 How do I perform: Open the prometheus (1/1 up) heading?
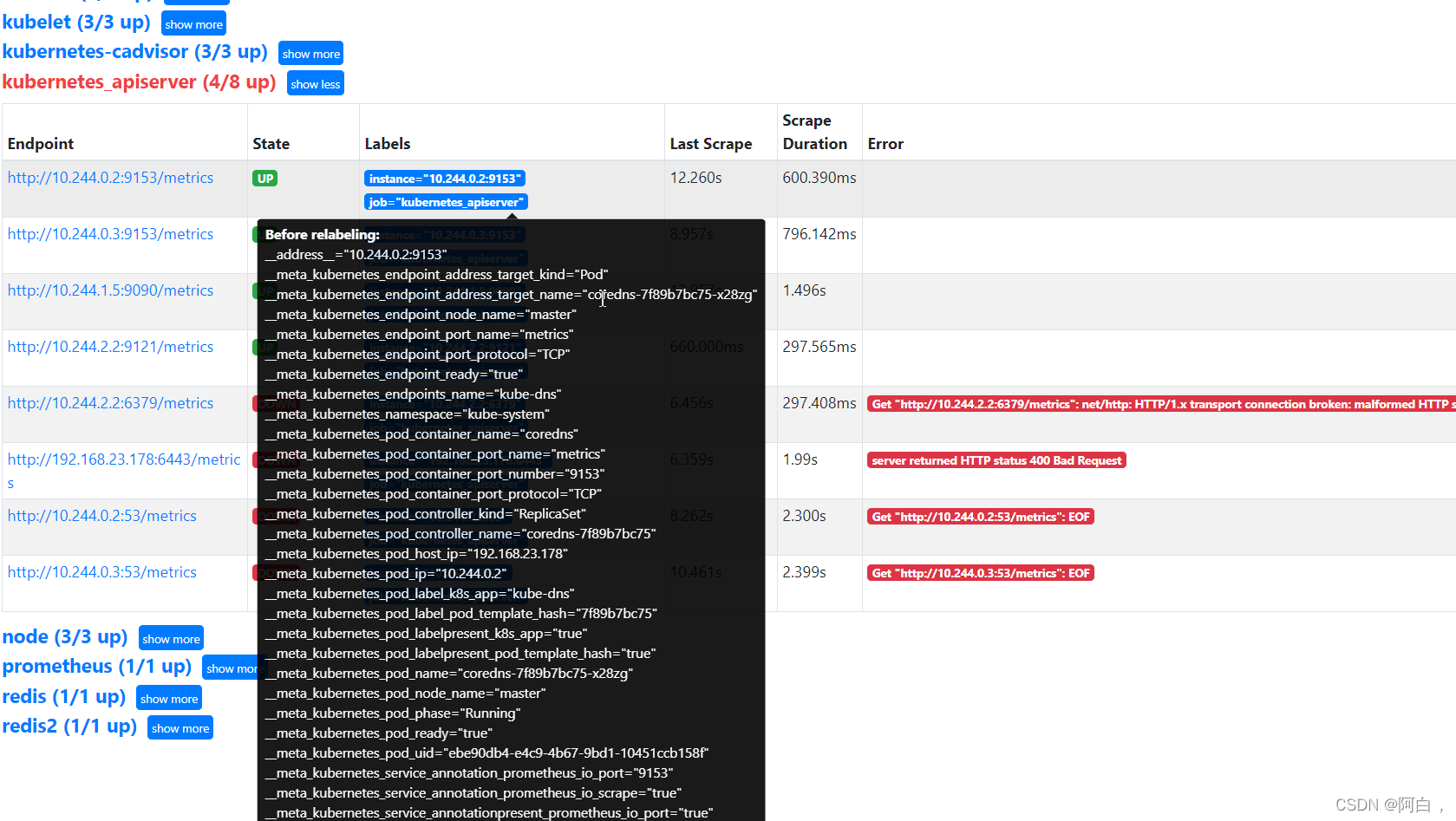(97, 666)
